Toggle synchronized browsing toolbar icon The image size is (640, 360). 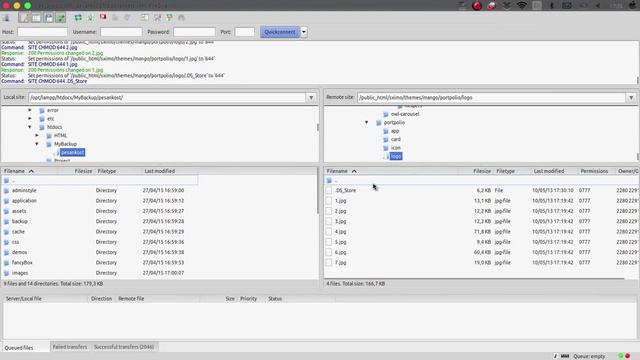[169, 18]
